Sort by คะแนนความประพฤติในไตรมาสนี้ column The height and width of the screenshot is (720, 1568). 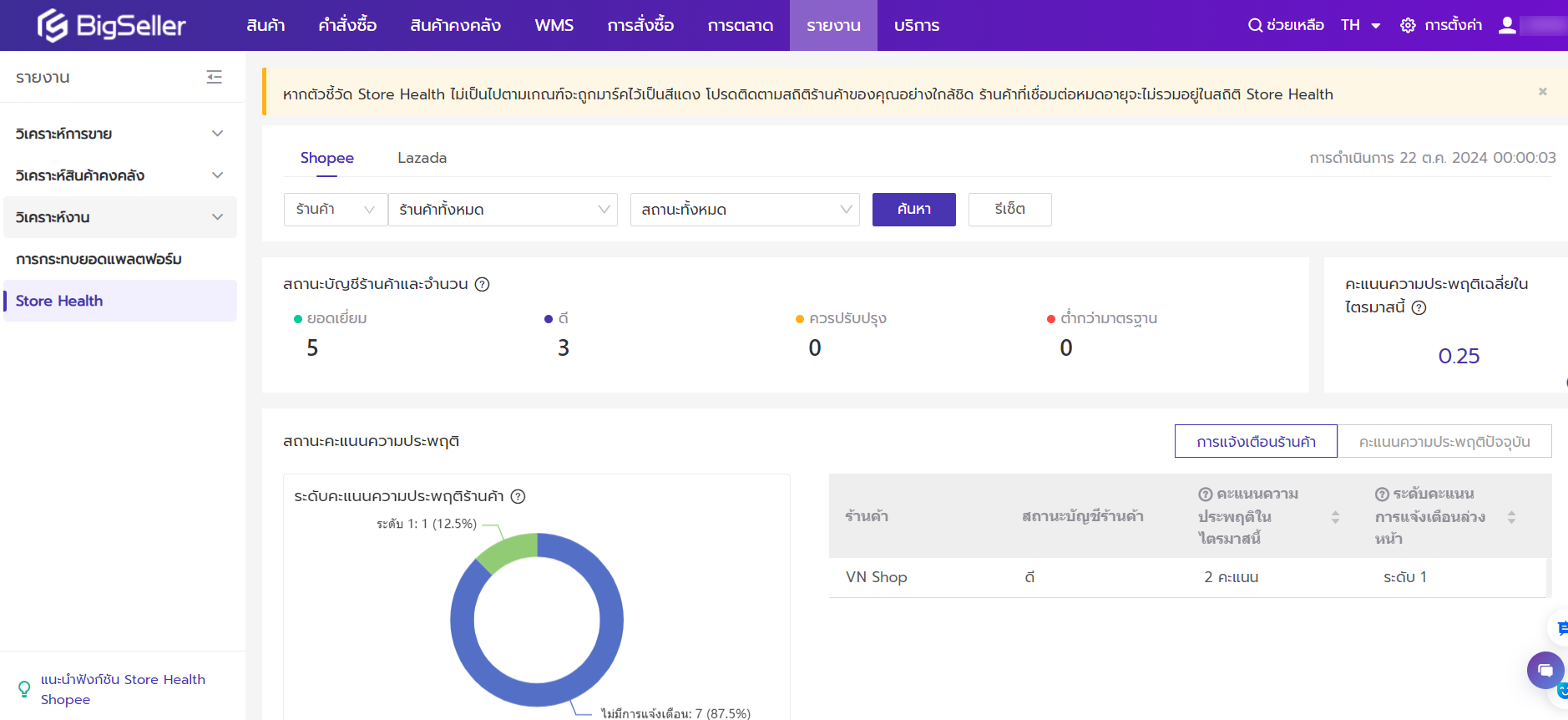click(1335, 517)
